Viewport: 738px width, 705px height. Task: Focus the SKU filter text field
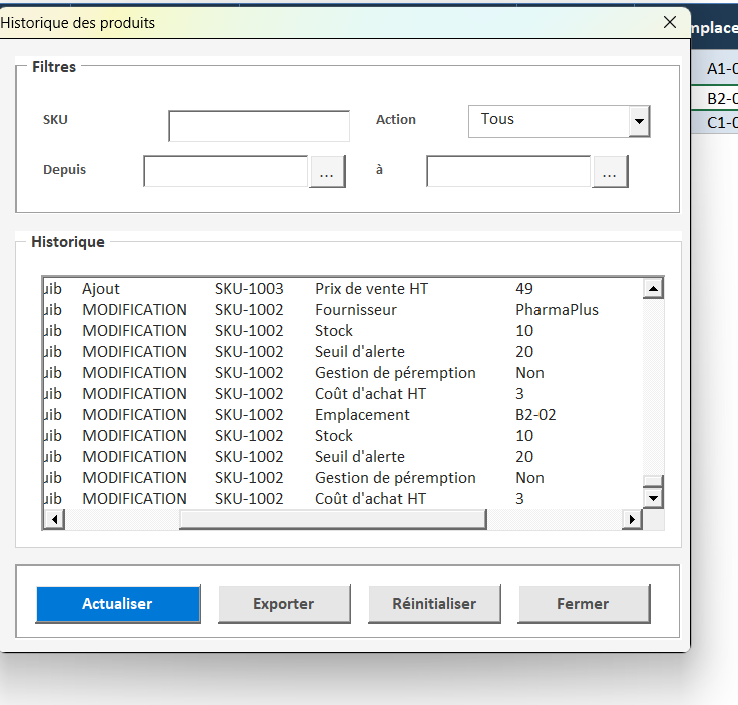coord(259,126)
